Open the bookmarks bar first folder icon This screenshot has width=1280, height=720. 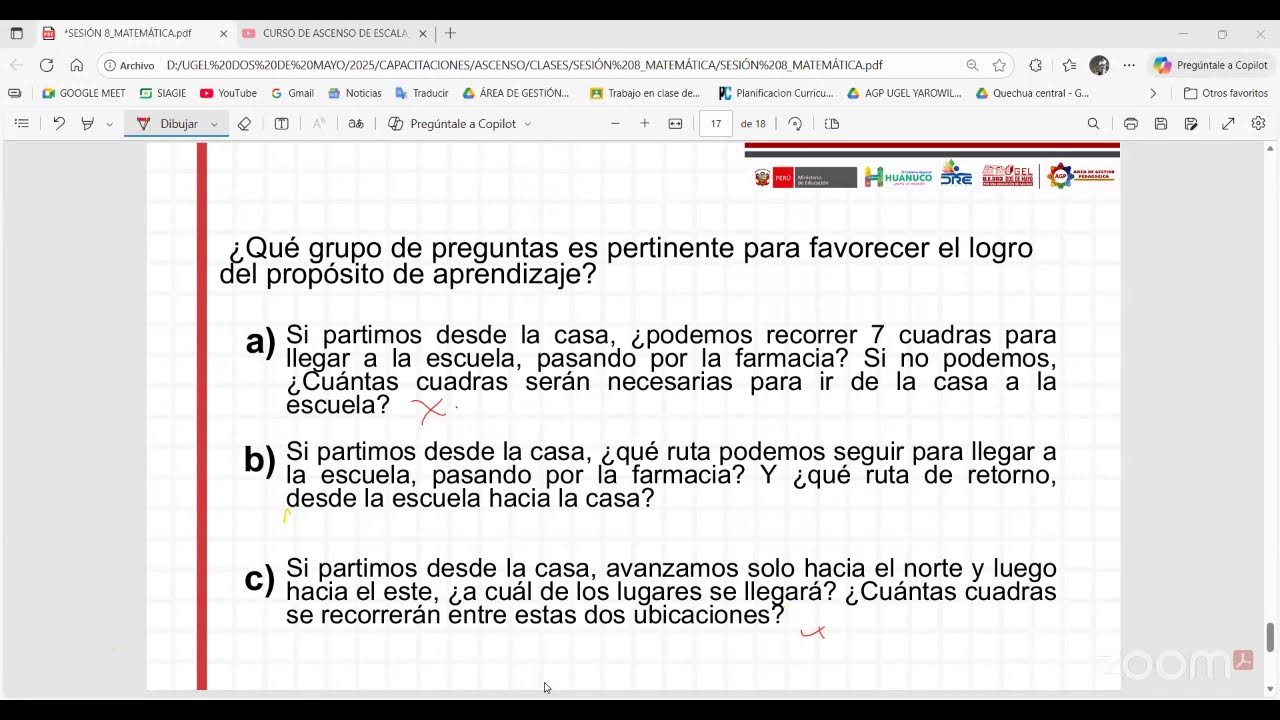click(x=14, y=93)
